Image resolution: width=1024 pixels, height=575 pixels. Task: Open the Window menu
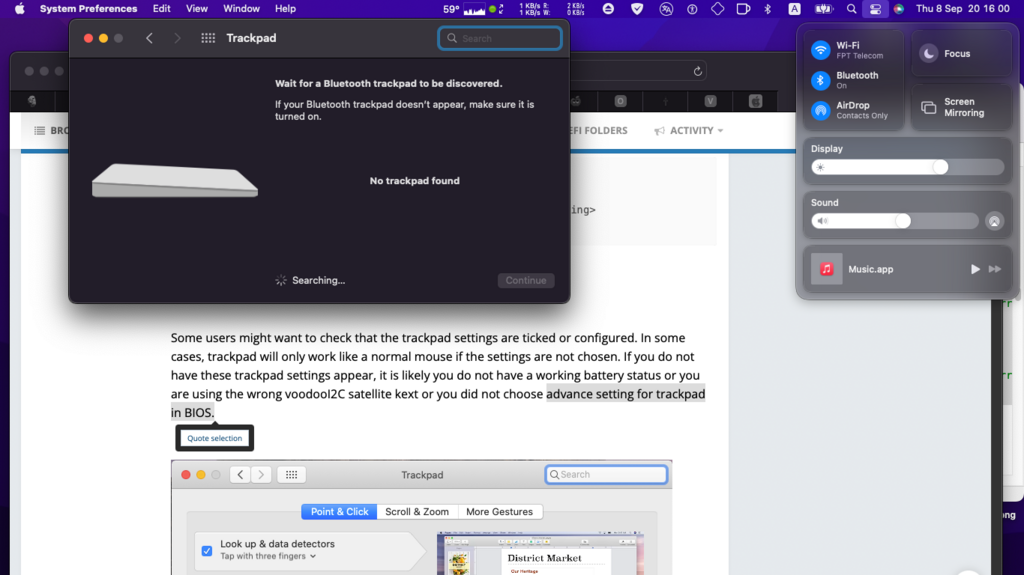point(241,9)
